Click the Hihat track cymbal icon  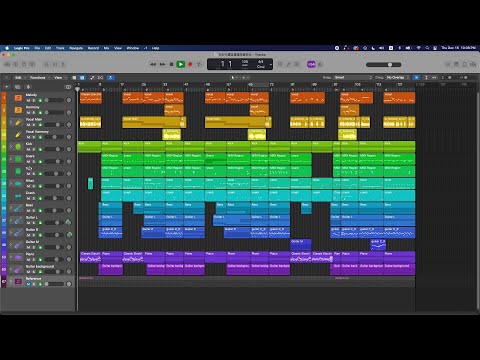18,184
